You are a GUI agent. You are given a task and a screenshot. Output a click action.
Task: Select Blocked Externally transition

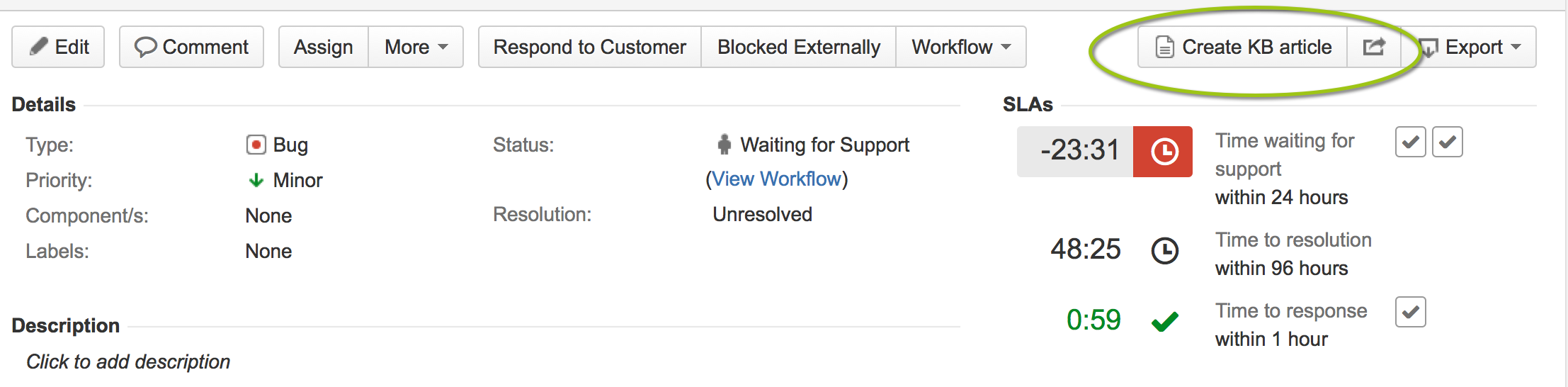(x=799, y=47)
